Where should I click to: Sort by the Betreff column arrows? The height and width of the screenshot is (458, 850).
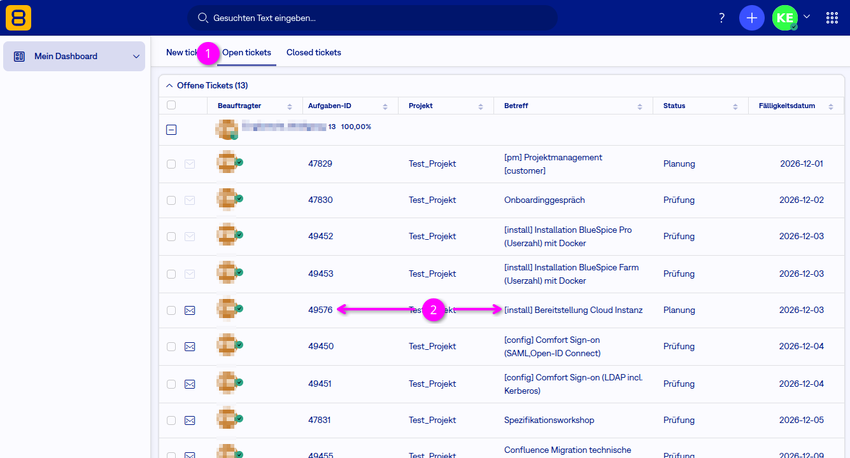(640, 107)
